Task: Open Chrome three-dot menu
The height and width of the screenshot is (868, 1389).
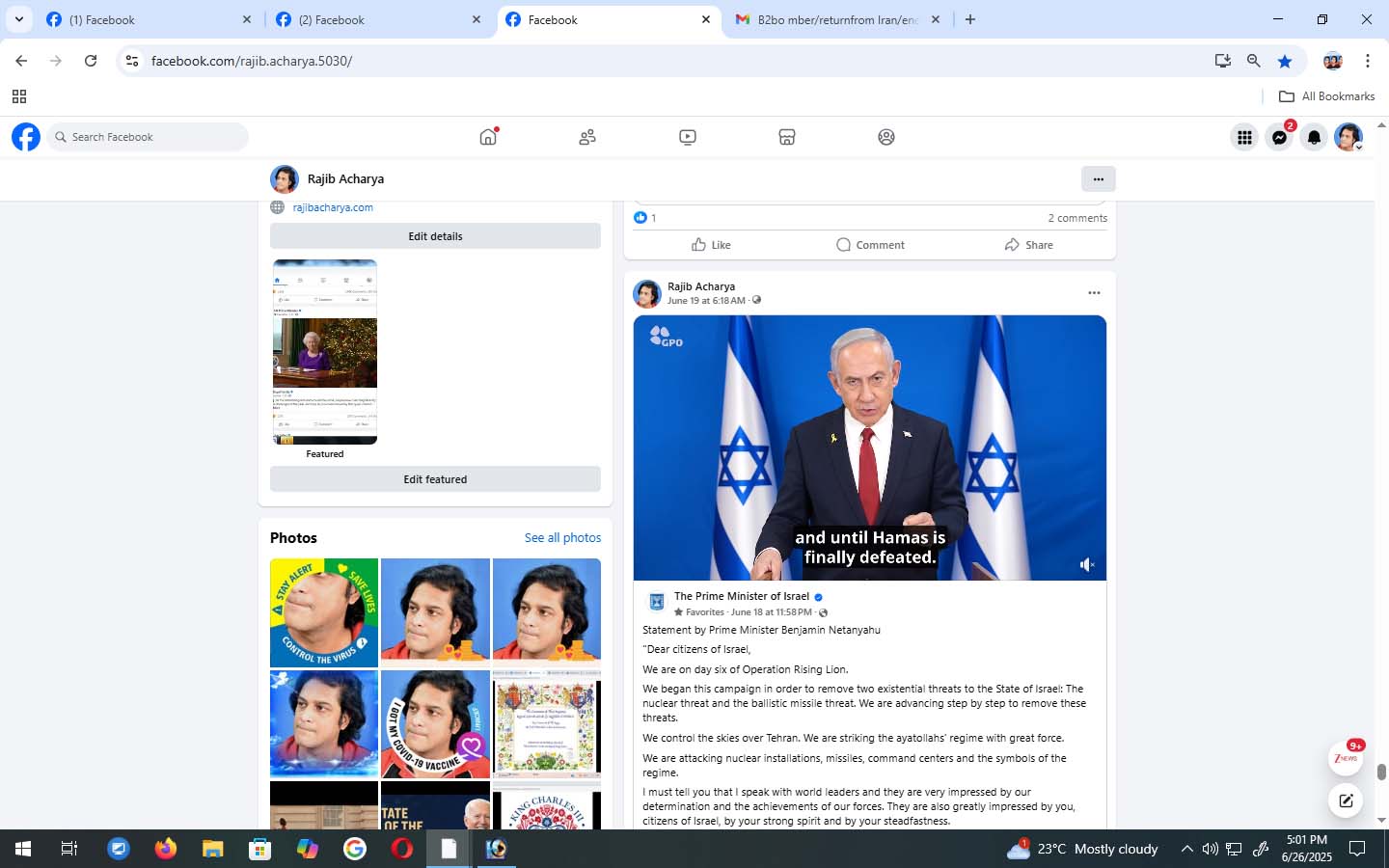Action: click(1368, 61)
